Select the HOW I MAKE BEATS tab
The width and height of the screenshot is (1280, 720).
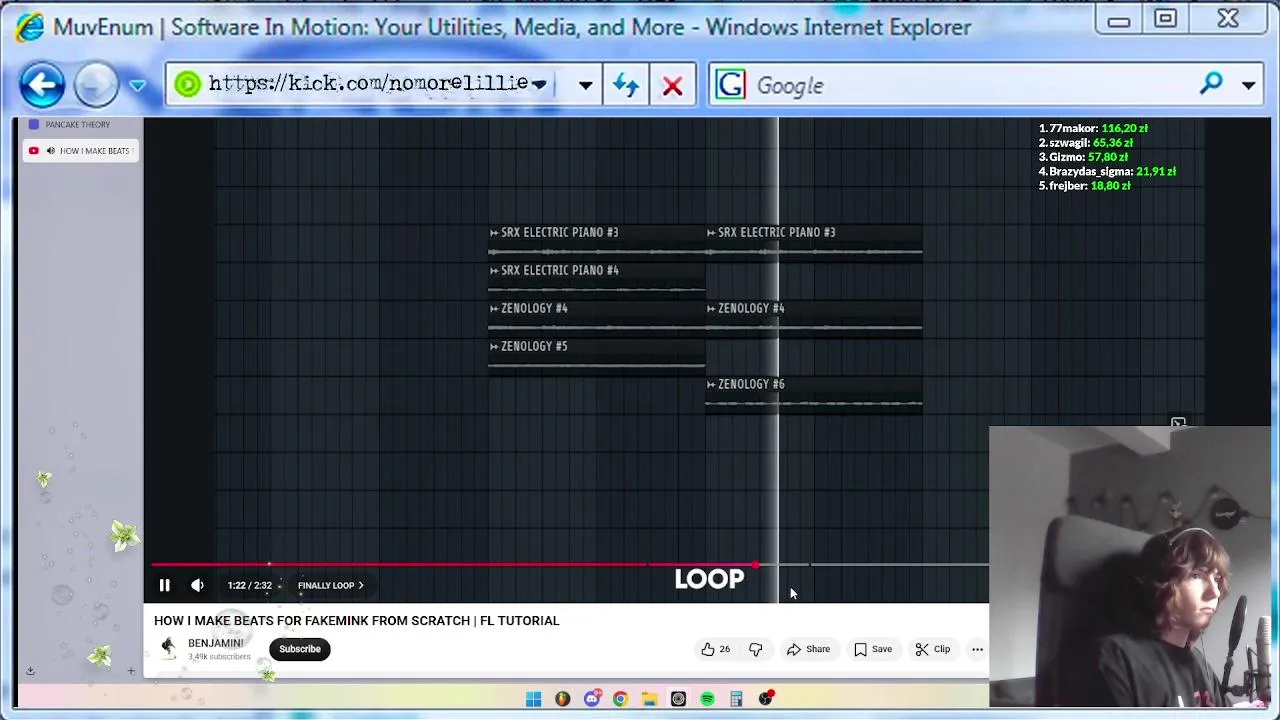coord(80,151)
